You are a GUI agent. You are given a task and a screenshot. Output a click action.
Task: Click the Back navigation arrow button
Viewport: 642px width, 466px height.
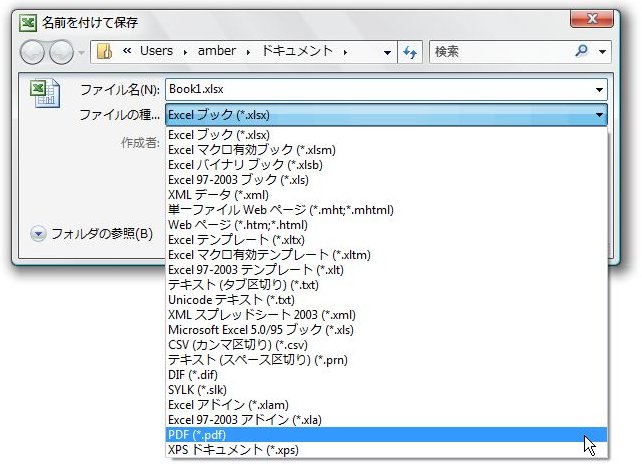32,52
